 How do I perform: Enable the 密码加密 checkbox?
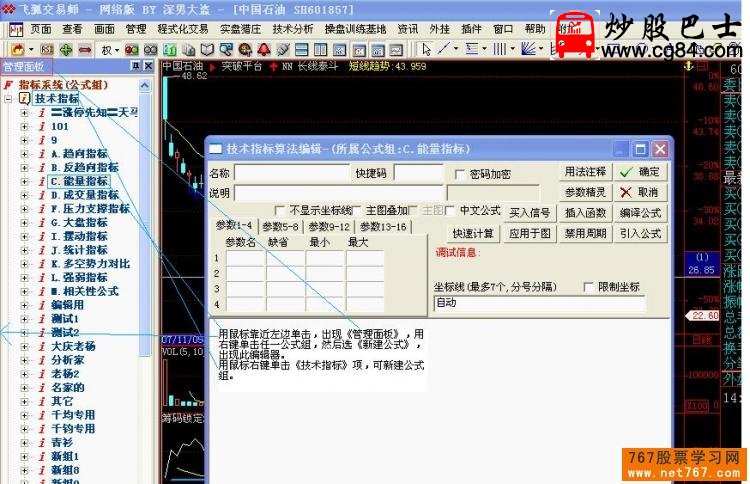point(460,174)
